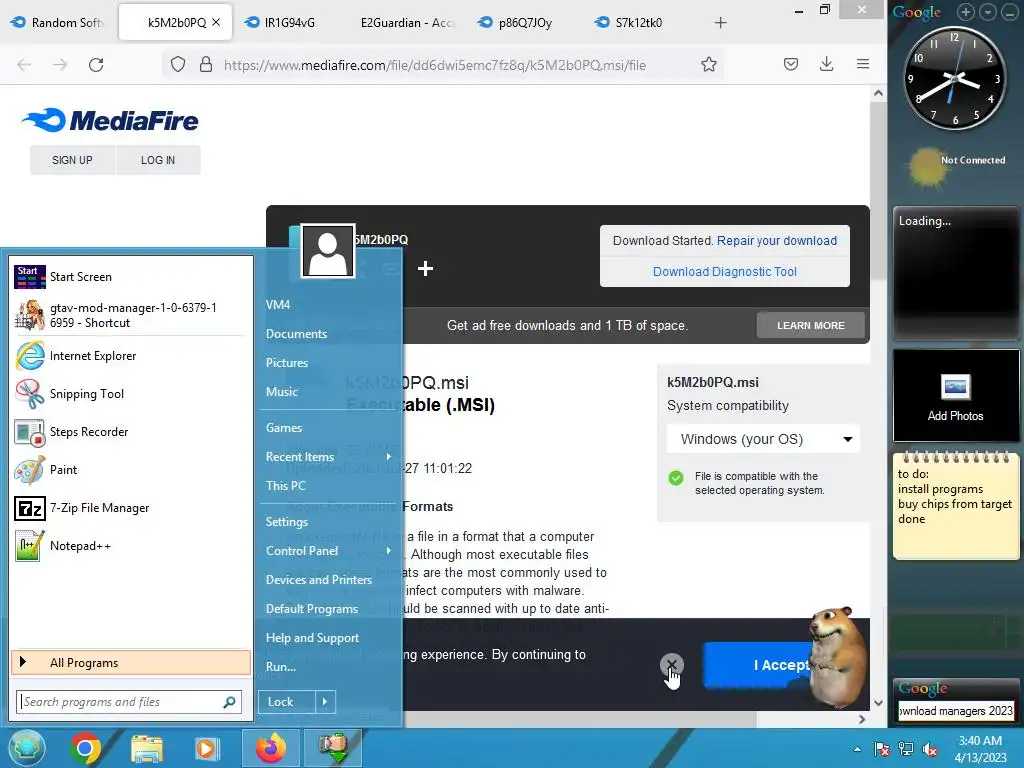Launch Notepad++

[131, 545]
